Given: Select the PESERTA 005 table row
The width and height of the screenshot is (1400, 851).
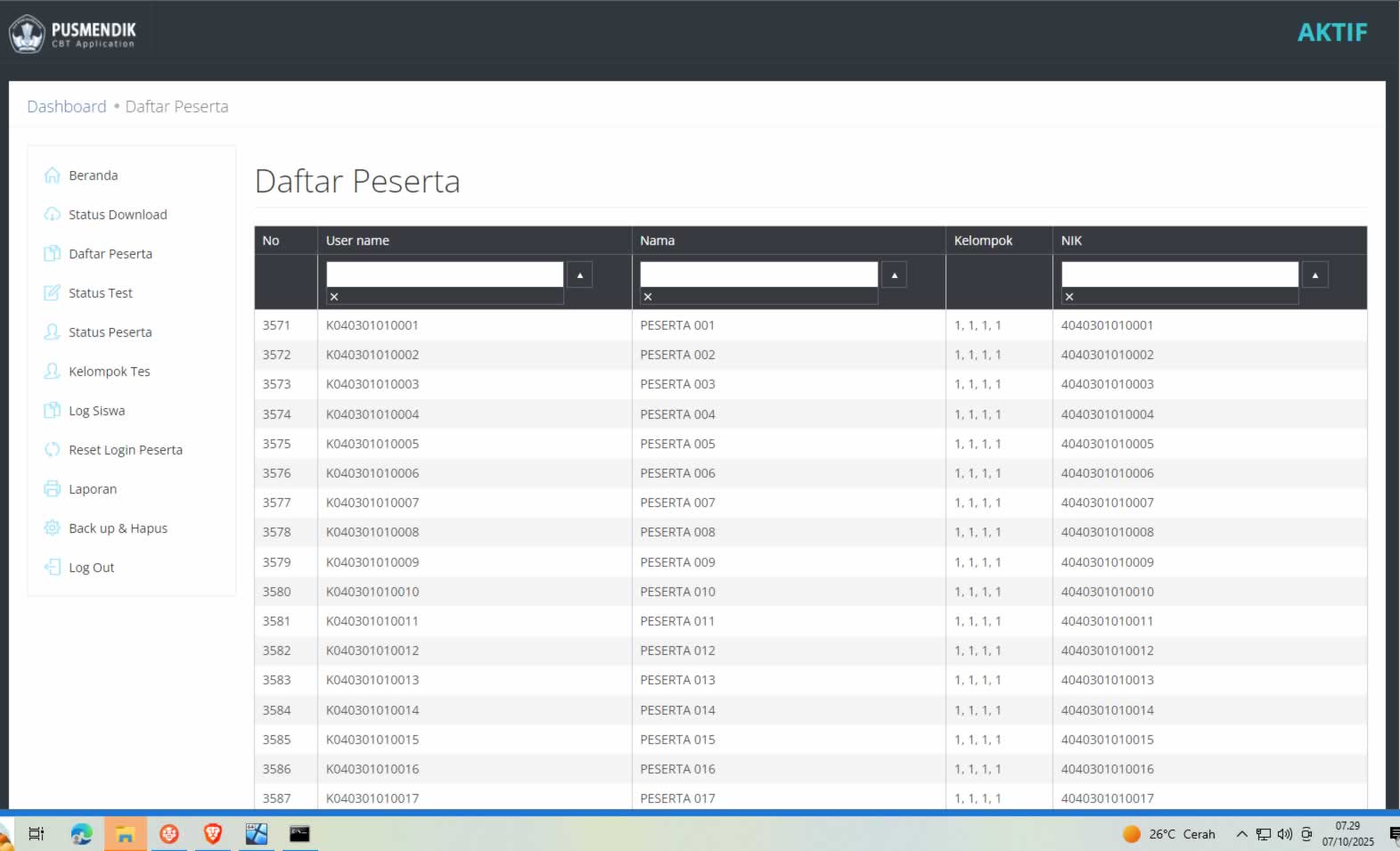Looking at the screenshot, I should point(677,444).
